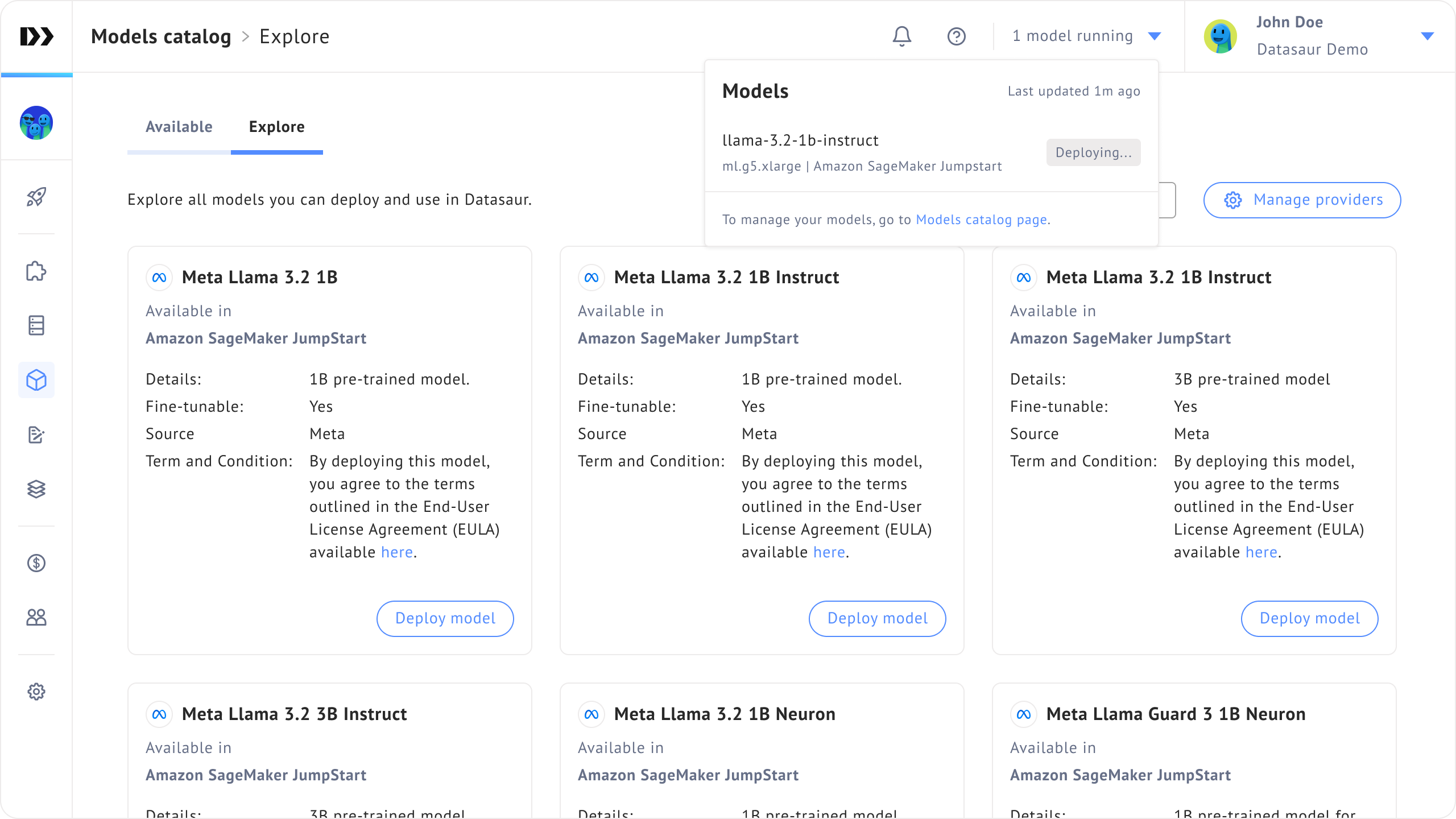
Task: Open the team members sidebar icon
Action: click(36, 617)
